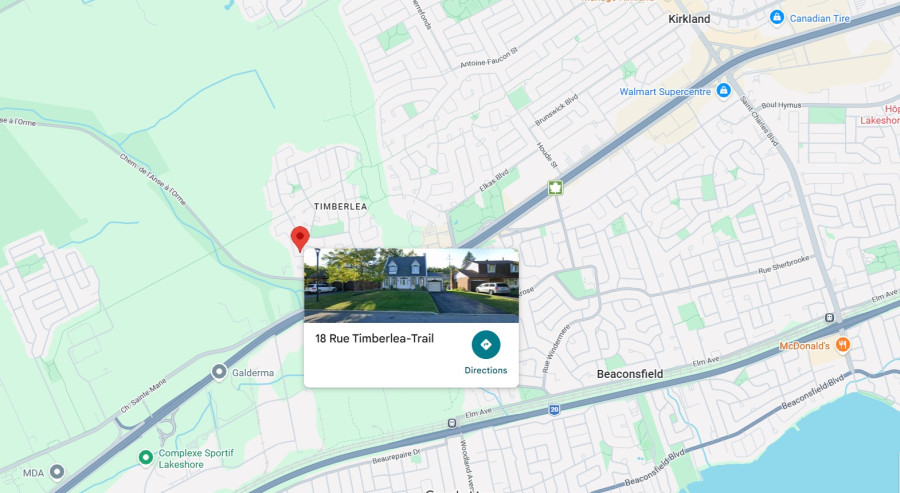The height and width of the screenshot is (493, 900).
Task: Click the Galderma place marker icon
Action: 219,372
